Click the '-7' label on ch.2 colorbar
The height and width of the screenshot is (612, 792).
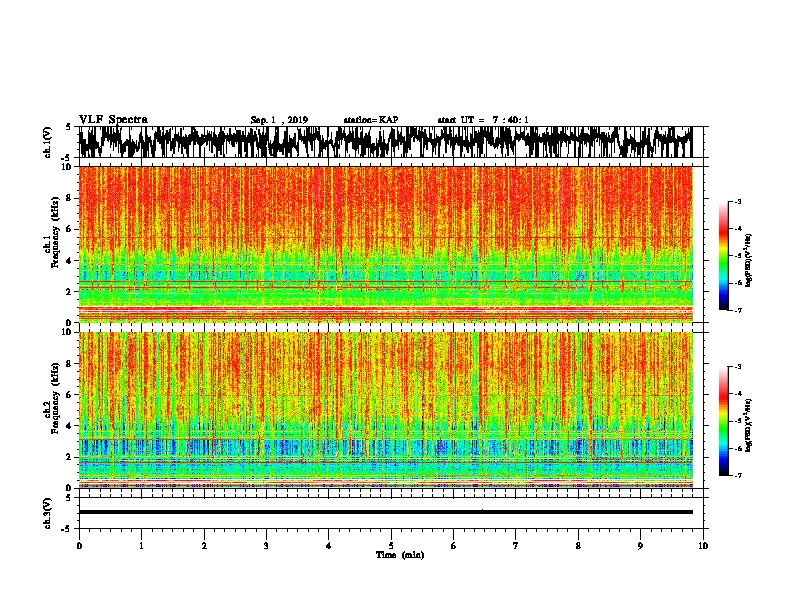click(x=738, y=475)
